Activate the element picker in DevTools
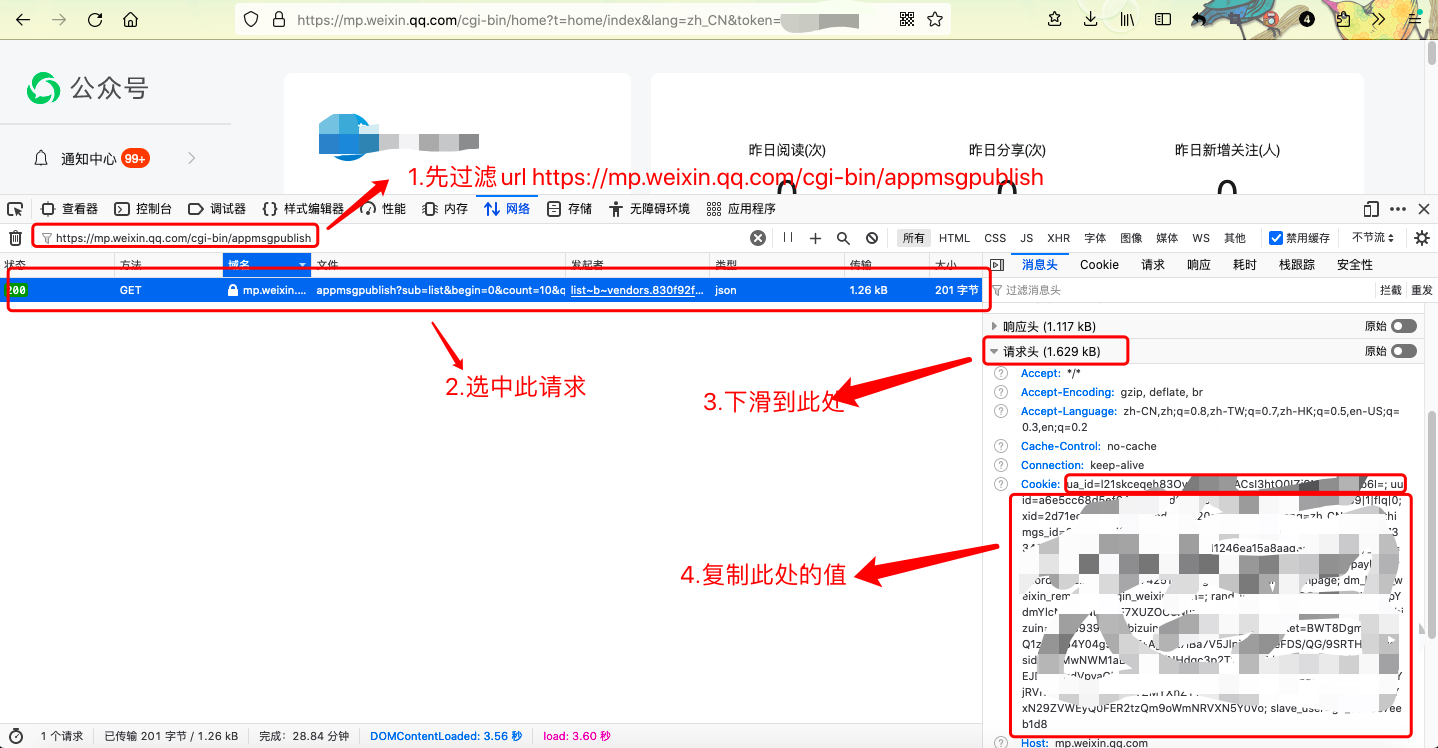The height and width of the screenshot is (748, 1438). pyautogui.click(x=15, y=209)
